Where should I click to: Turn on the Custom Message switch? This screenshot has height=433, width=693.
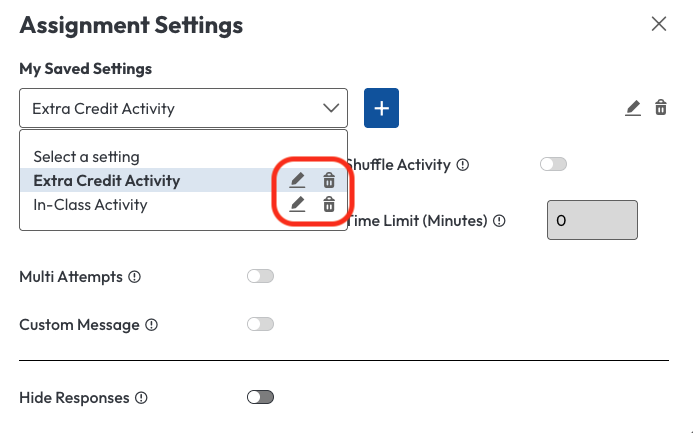tap(260, 324)
